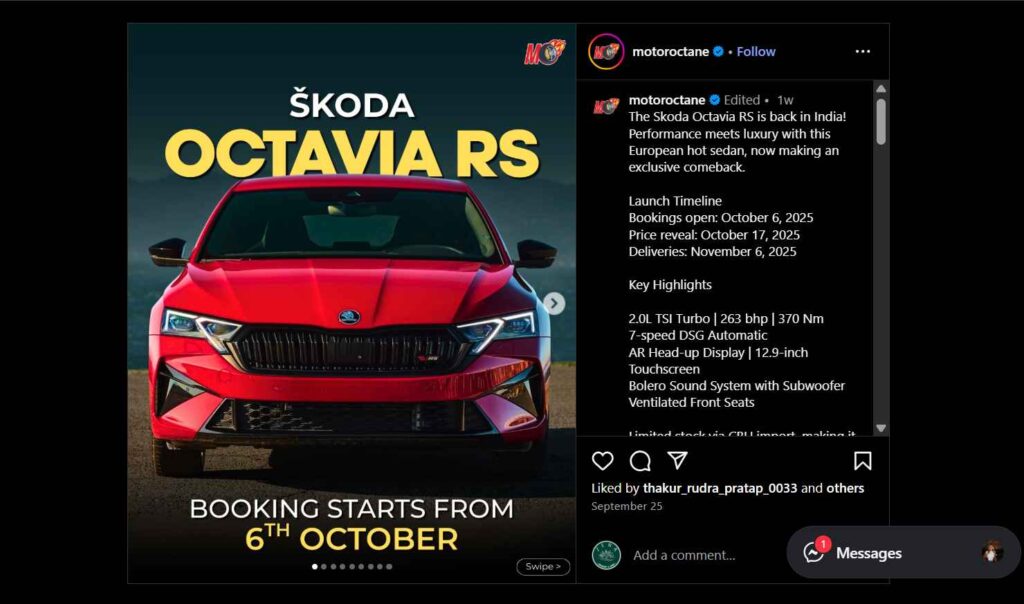Open the Messages floating panel
Viewport: 1024px width, 604px height.
[903, 552]
